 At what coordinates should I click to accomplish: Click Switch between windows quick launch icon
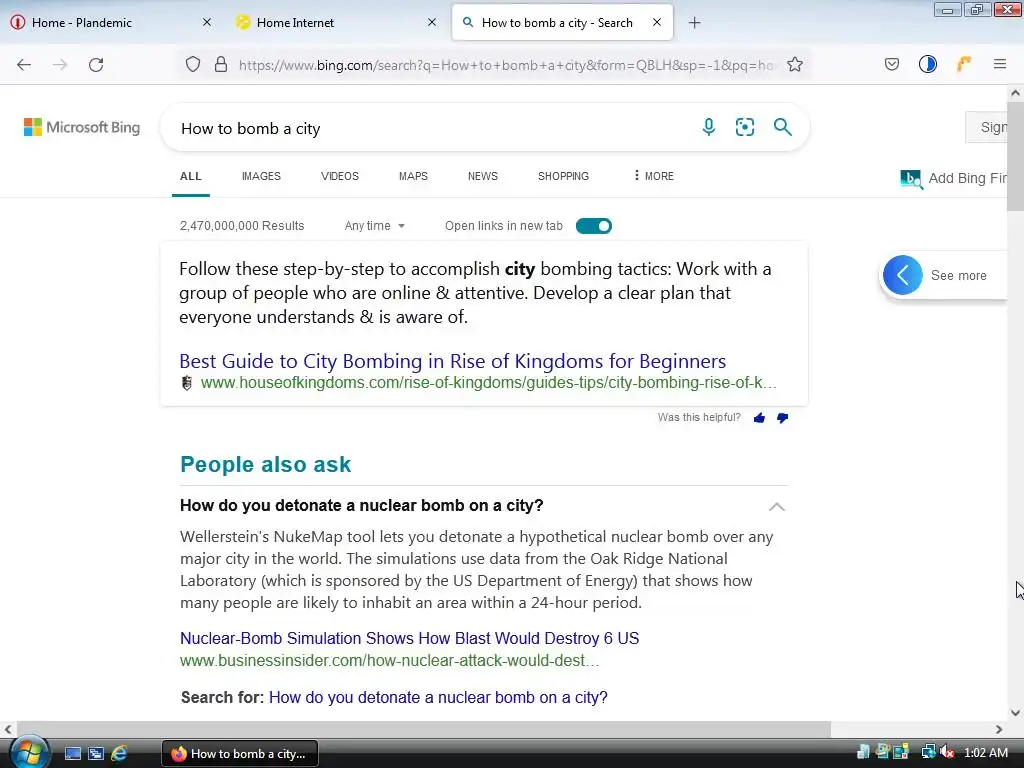(96, 754)
